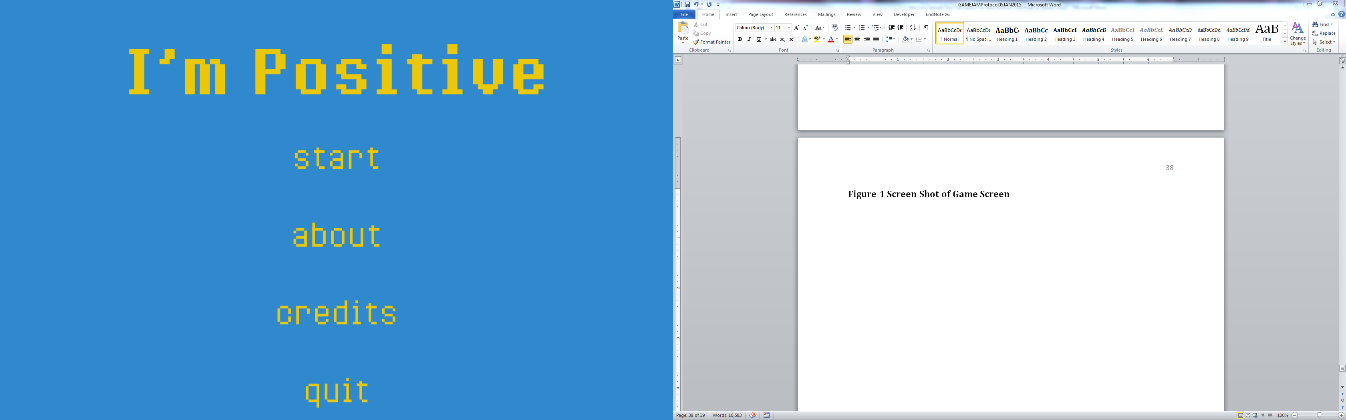Open the Review ribbon tab

point(853,15)
